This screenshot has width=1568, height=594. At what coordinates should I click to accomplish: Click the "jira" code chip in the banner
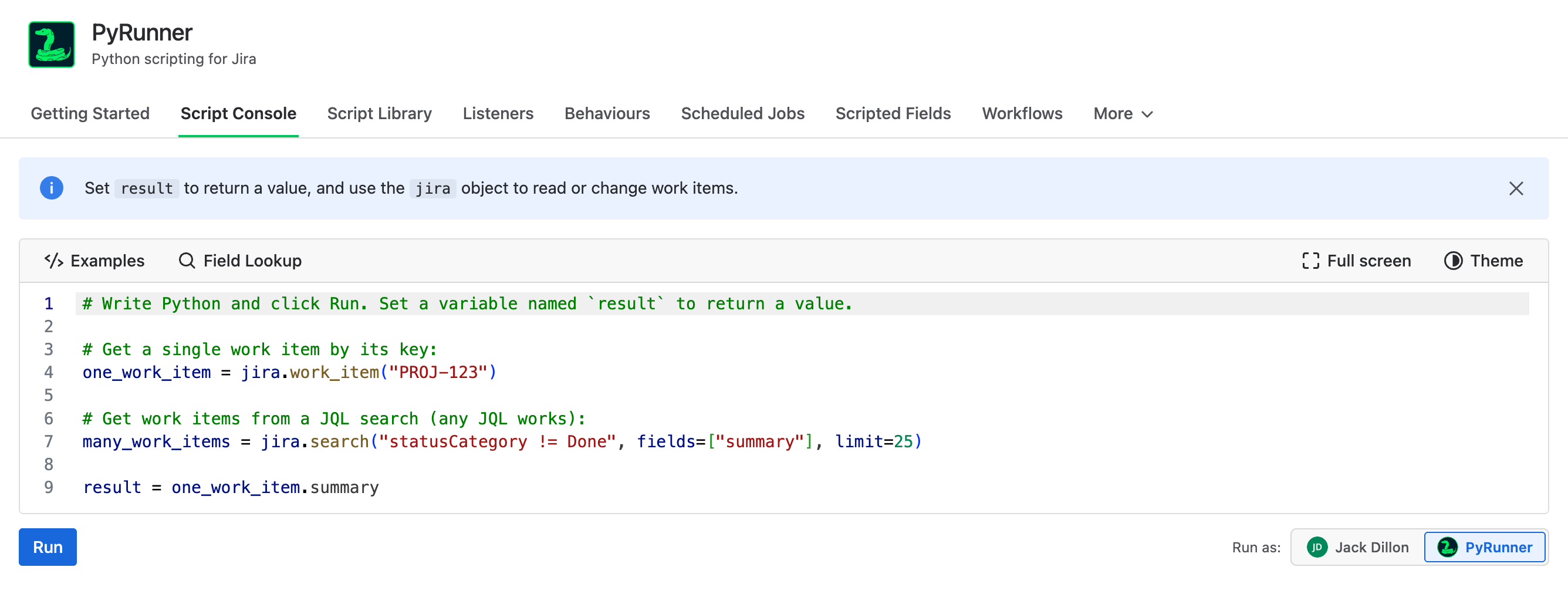(432, 188)
